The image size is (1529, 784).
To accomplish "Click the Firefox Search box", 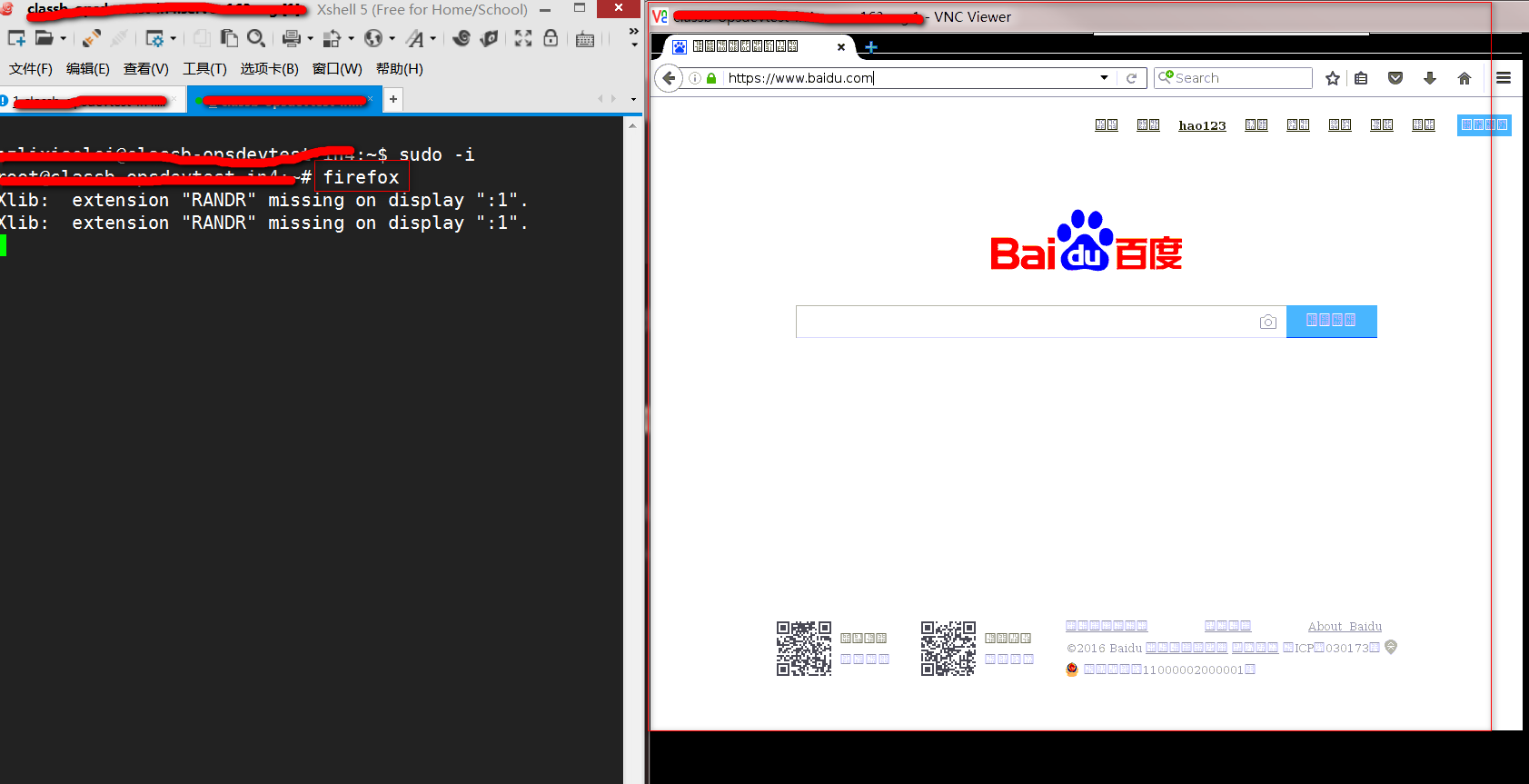I will tap(1233, 78).
